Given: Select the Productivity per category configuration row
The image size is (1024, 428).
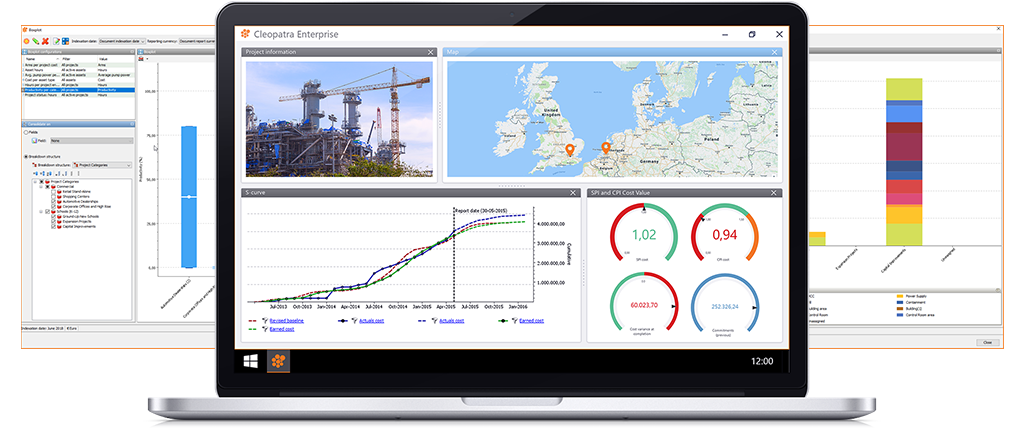Looking at the screenshot, I should [78, 90].
